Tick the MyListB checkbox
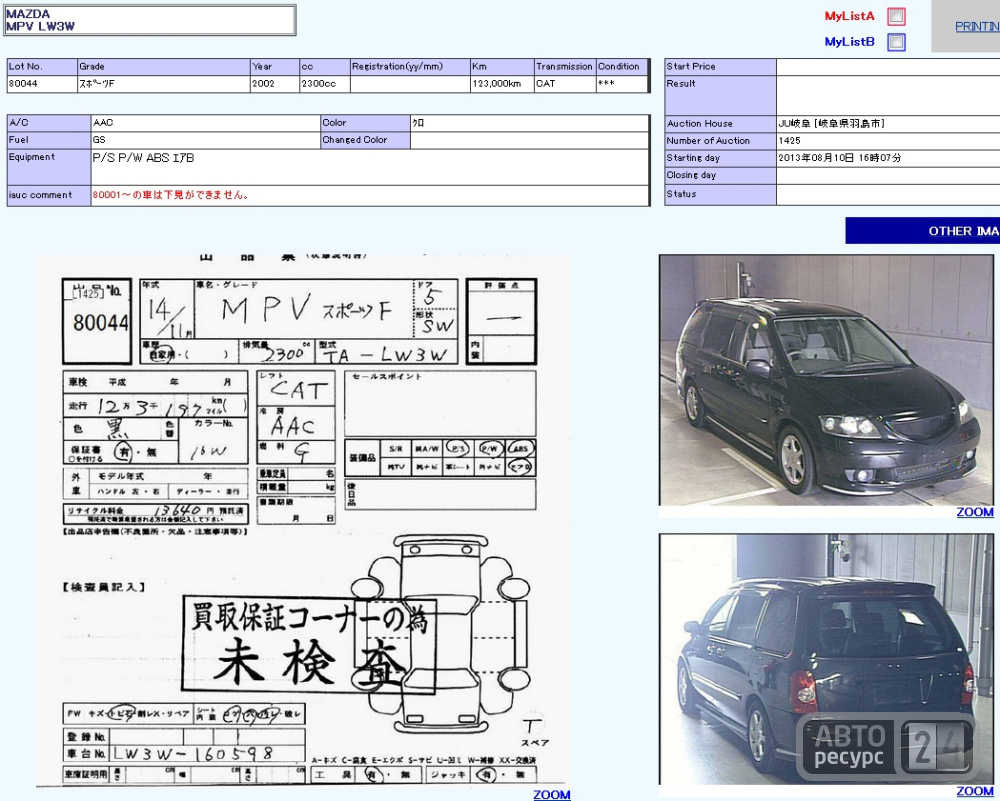 pyautogui.click(x=896, y=42)
